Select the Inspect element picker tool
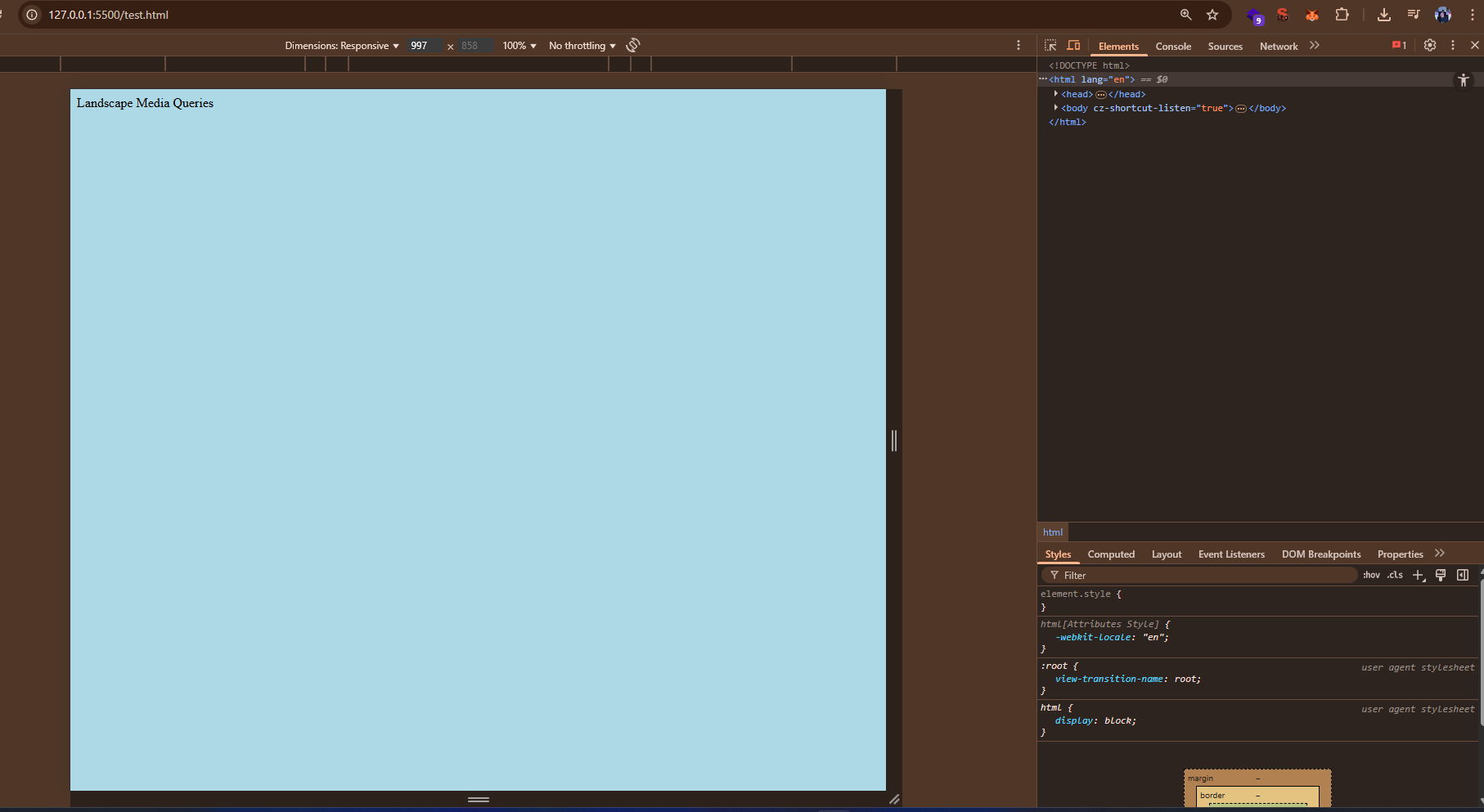The image size is (1484, 812). point(1051,46)
